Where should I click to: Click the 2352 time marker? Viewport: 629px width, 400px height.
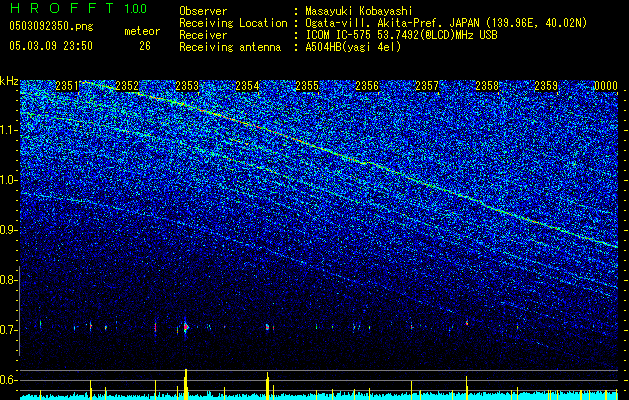[127, 86]
